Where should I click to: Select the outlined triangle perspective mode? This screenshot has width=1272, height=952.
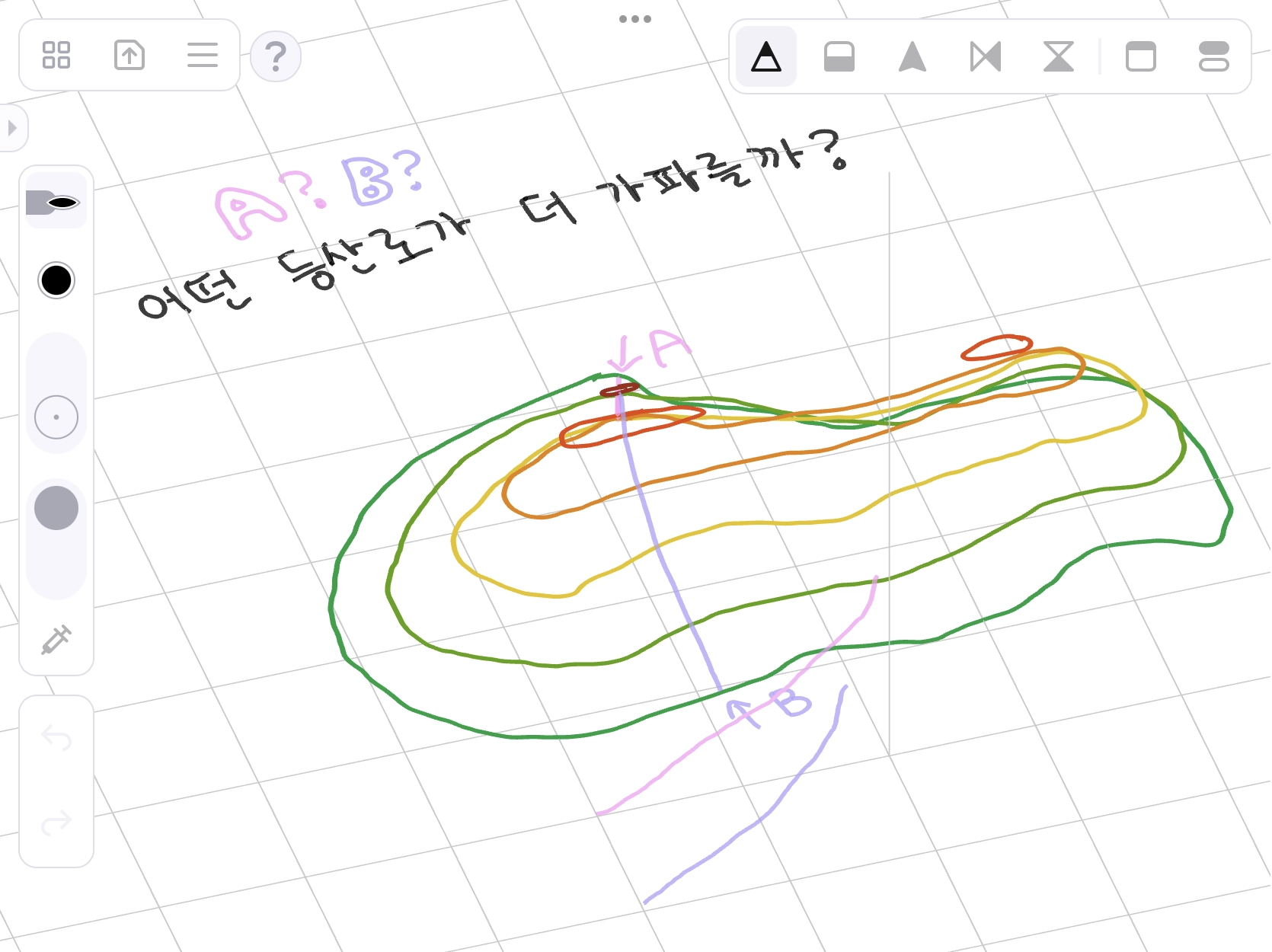[x=766, y=56]
